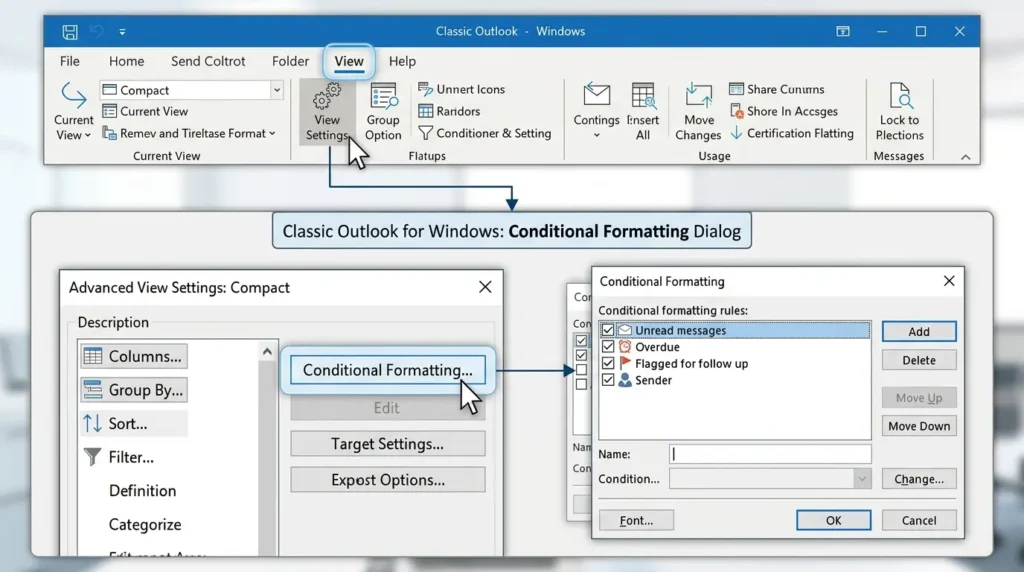Image resolution: width=1024 pixels, height=572 pixels.
Task: Click the Columns... button
Action: [134, 356]
